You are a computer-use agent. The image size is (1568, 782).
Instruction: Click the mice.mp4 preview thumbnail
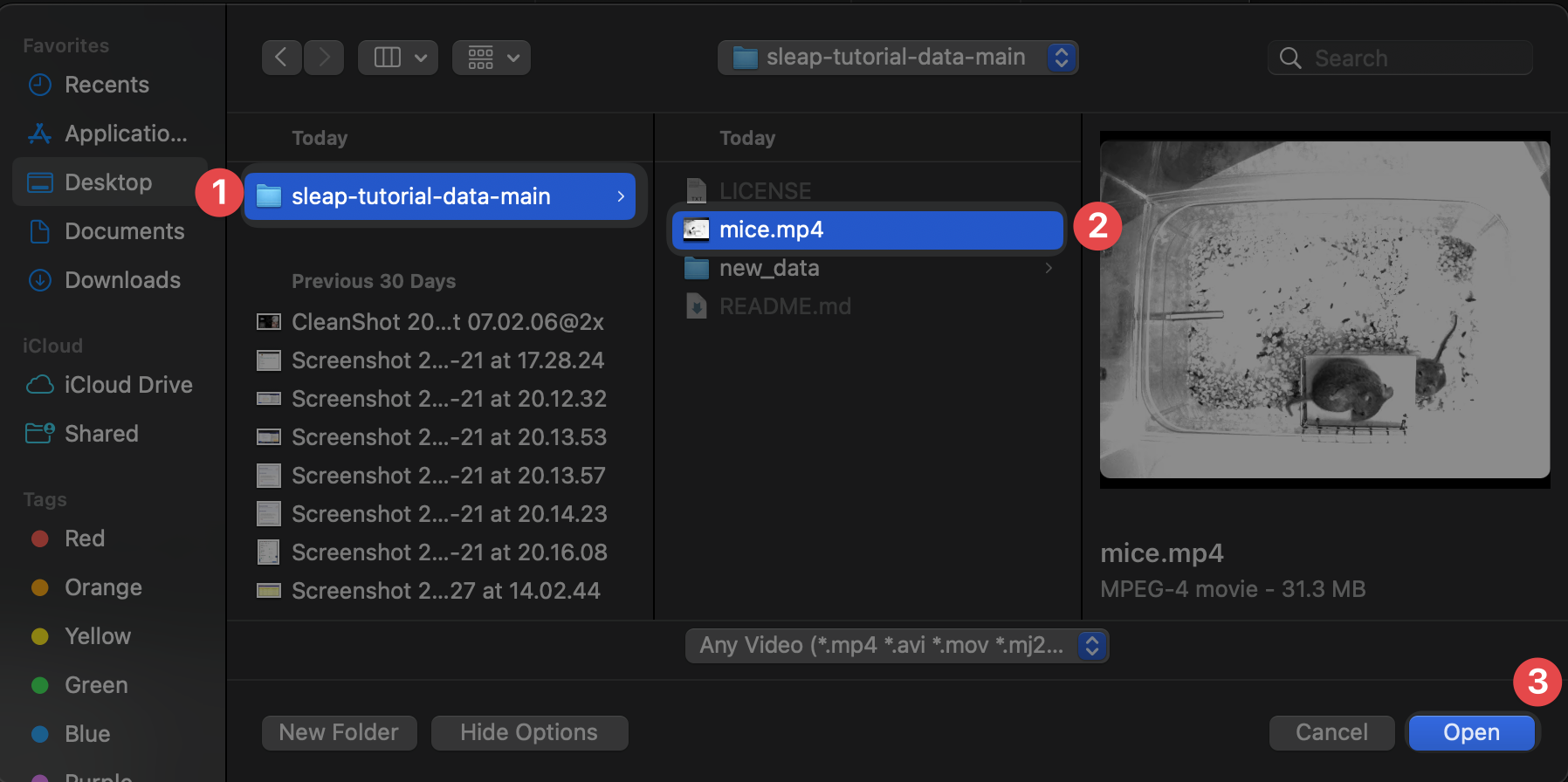(x=1324, y=310)
